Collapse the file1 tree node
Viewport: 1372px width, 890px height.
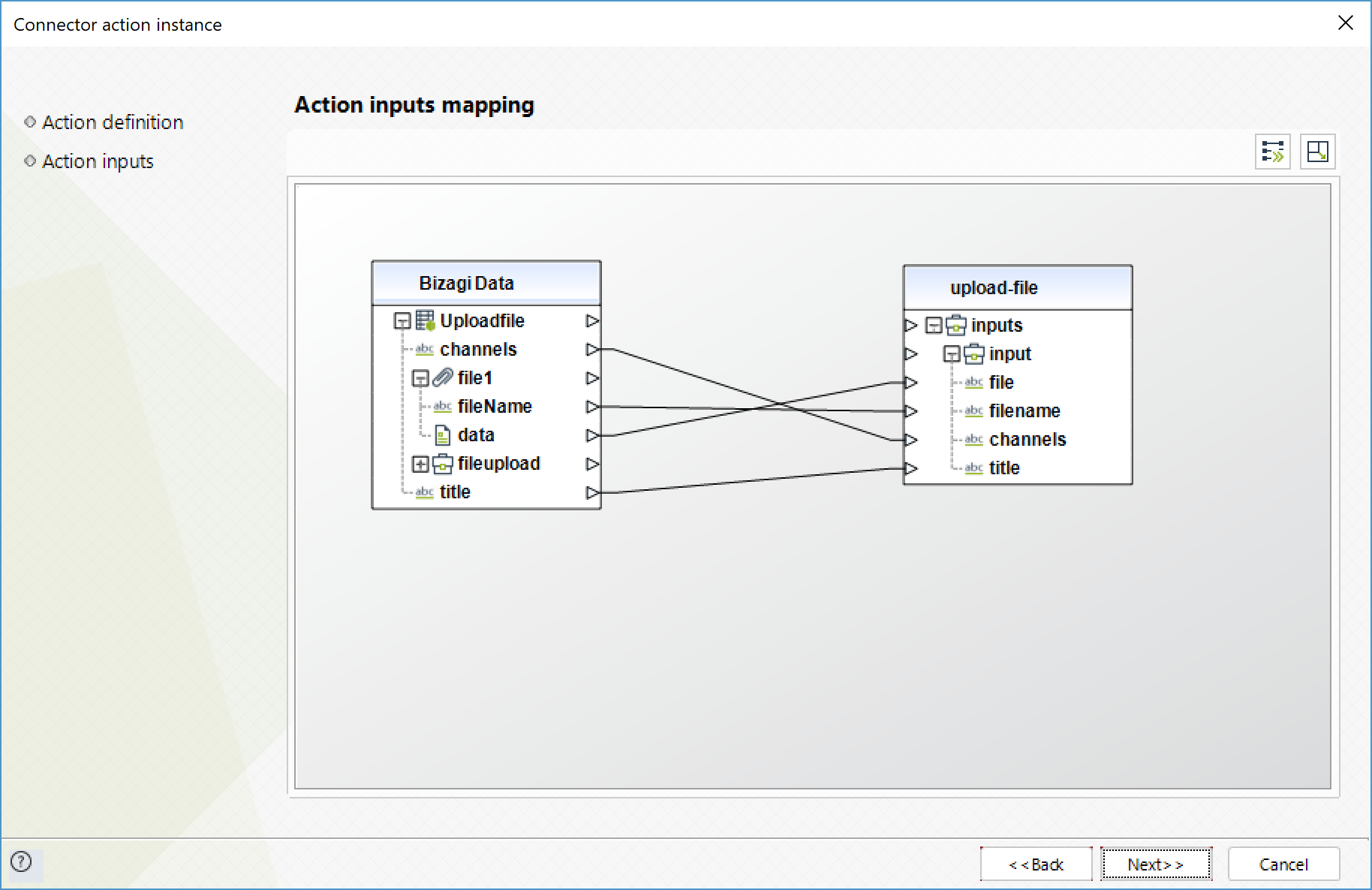(420, 378)
